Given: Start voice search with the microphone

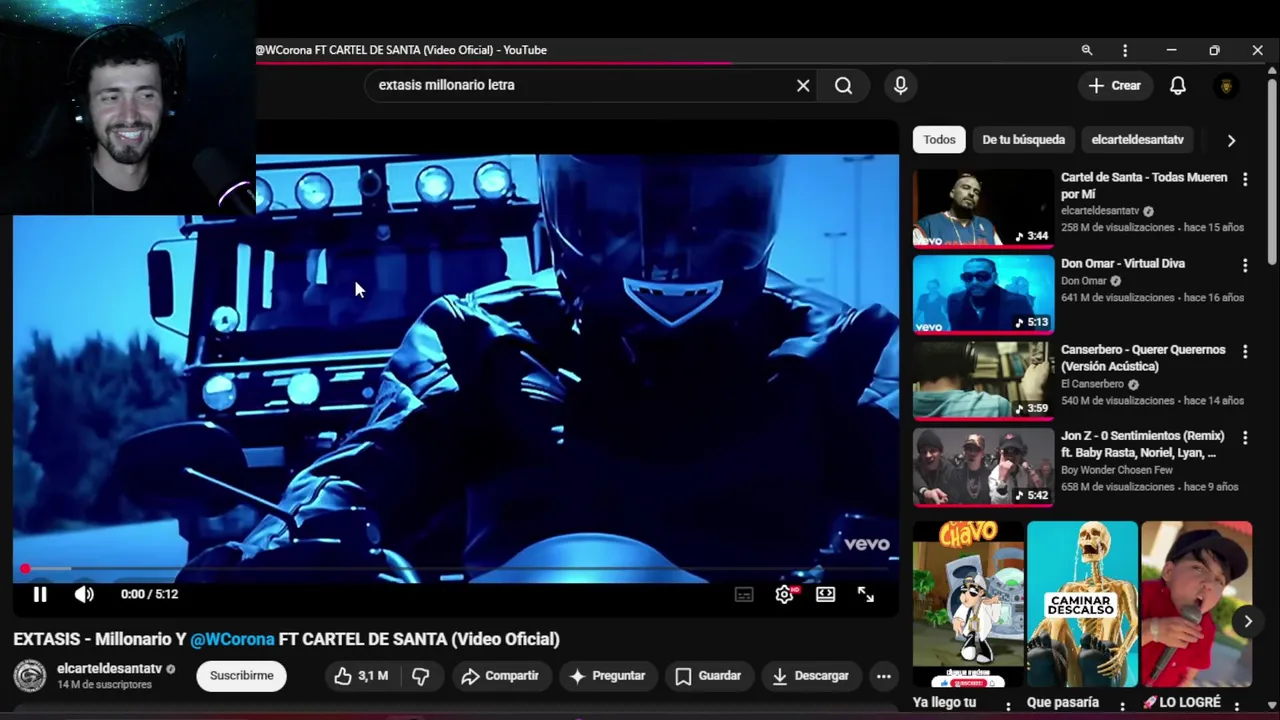Looking at the screenshot, I should [x=901, y=86].
